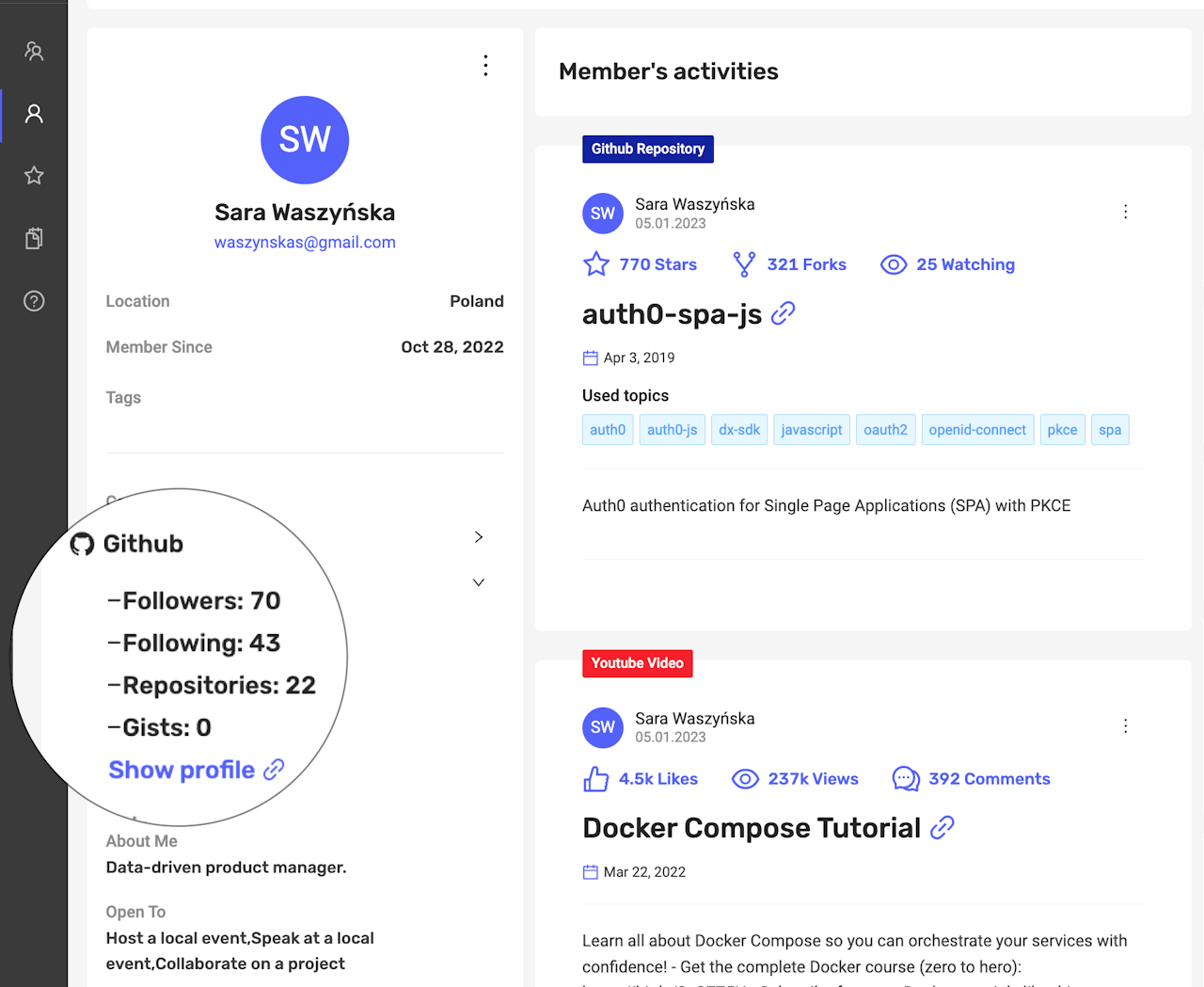Click the red Youtube Video label badge
This screenshot has height=987, width=1204.
[x=637, y=663]
